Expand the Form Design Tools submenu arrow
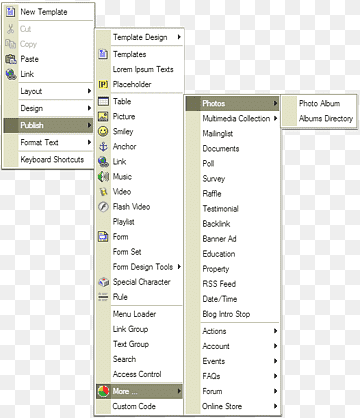The height and width of the screenshot is (418, 360). click(179, 267)
